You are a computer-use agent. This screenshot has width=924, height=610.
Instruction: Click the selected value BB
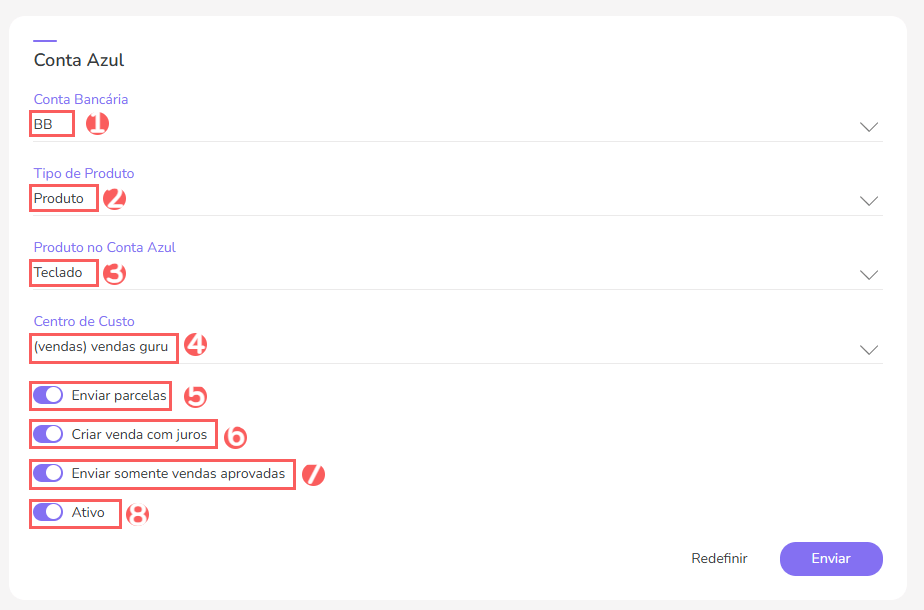(44, 124)
